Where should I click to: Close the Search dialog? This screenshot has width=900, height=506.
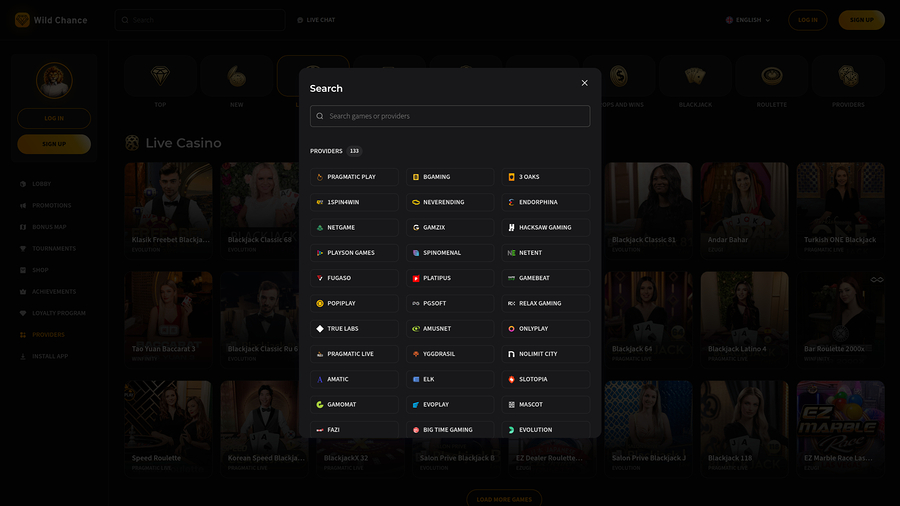click(x=584, y=83)
